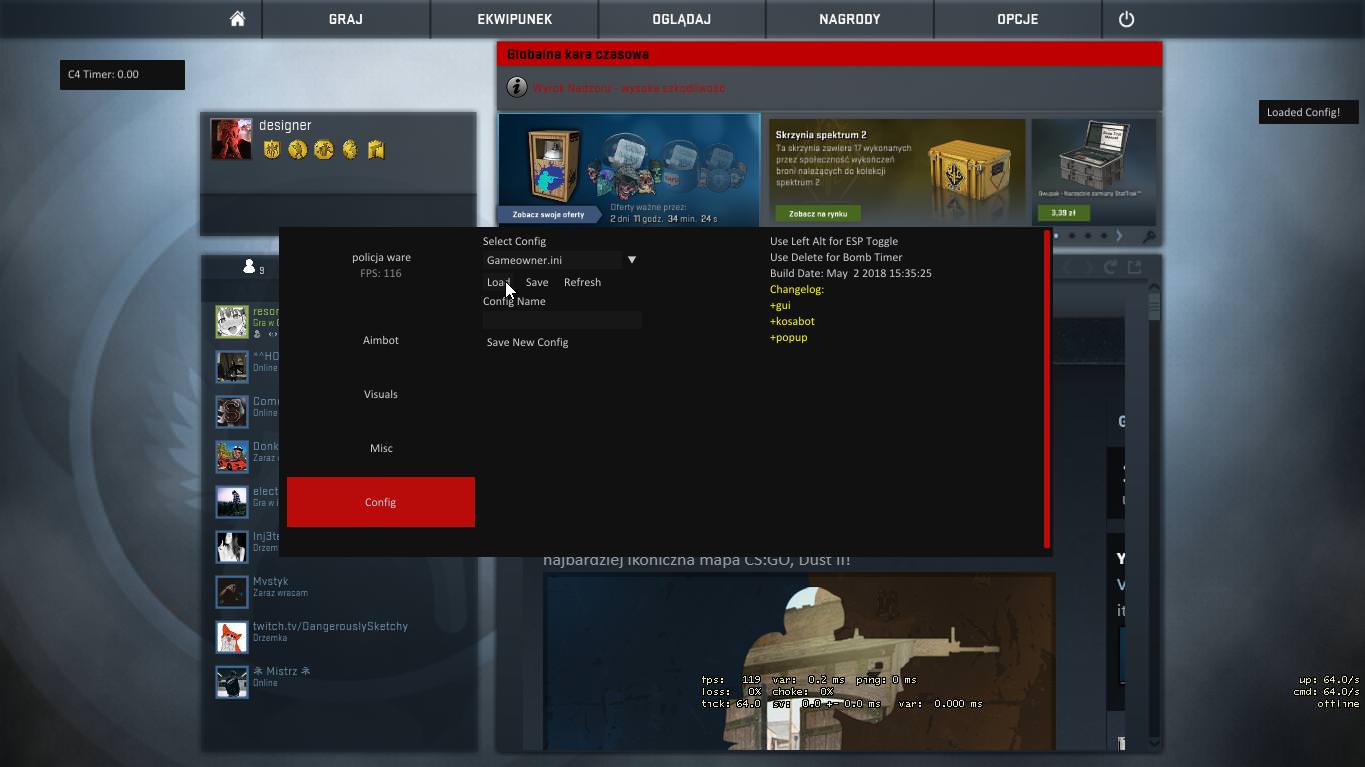Open the news panel in external browser icon

[1134, 267]
